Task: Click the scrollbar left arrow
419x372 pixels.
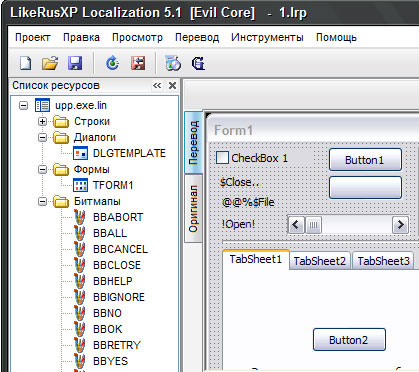Action: tap(296, 225)
